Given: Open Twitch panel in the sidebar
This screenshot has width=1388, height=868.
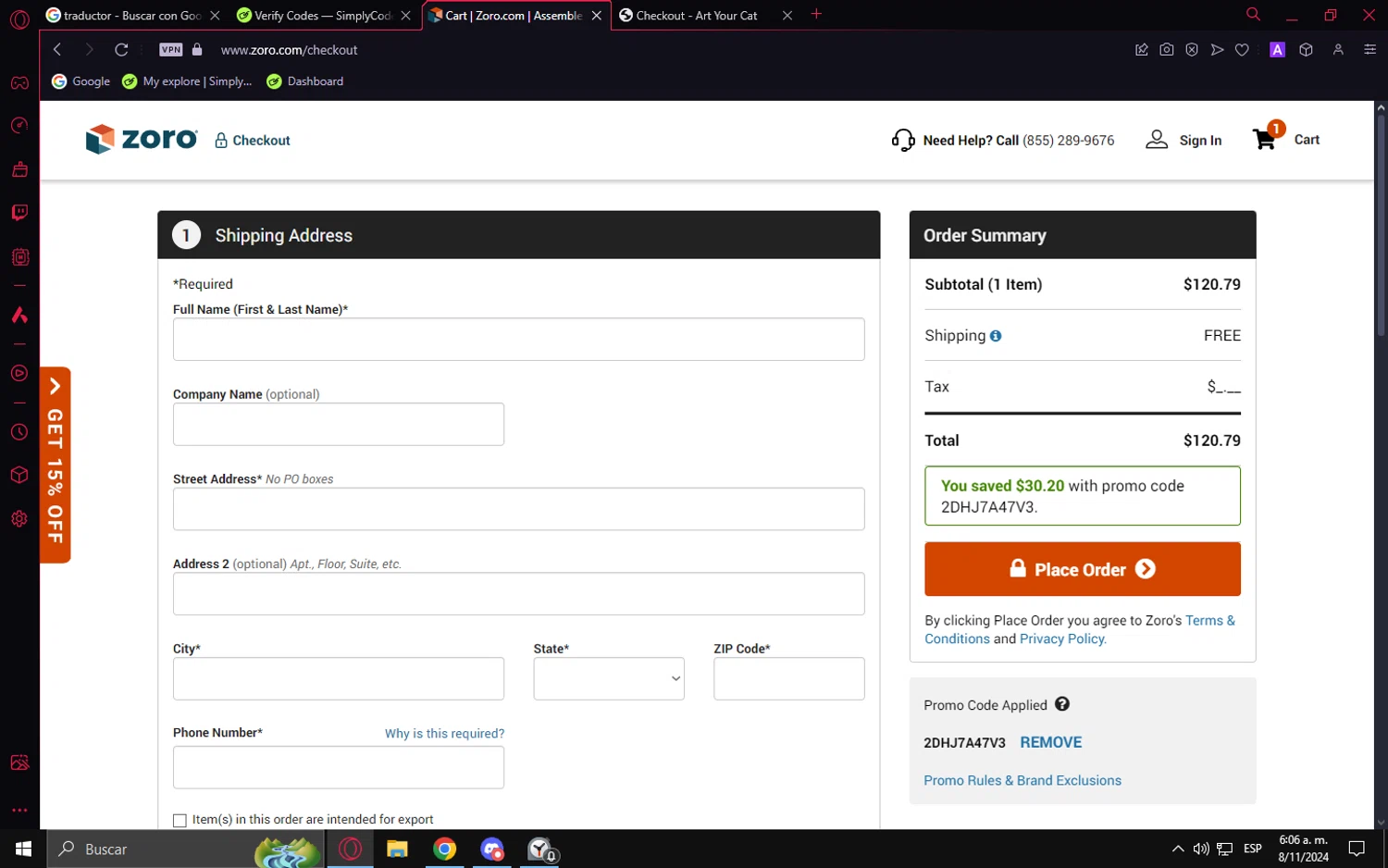Looking at the screenshot, I should coord(19,213).
